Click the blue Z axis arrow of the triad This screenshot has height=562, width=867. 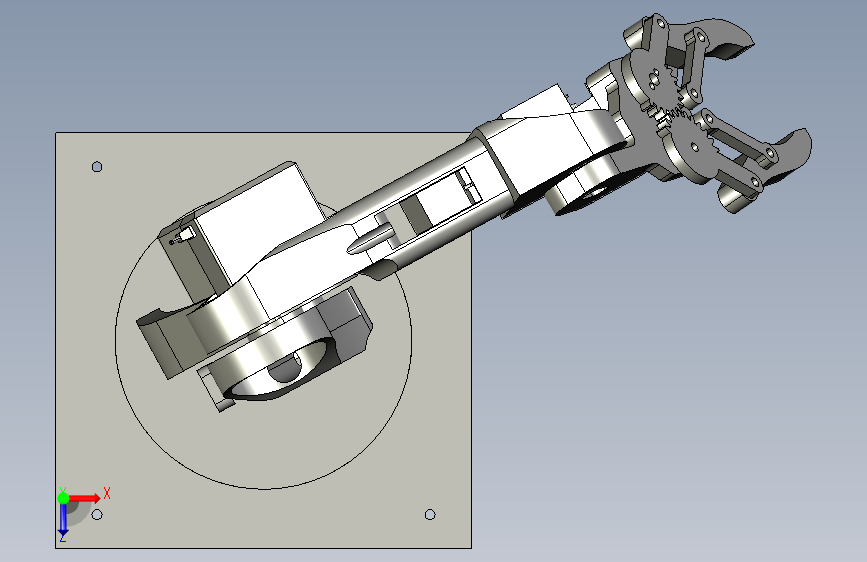(x=63, y=519)
